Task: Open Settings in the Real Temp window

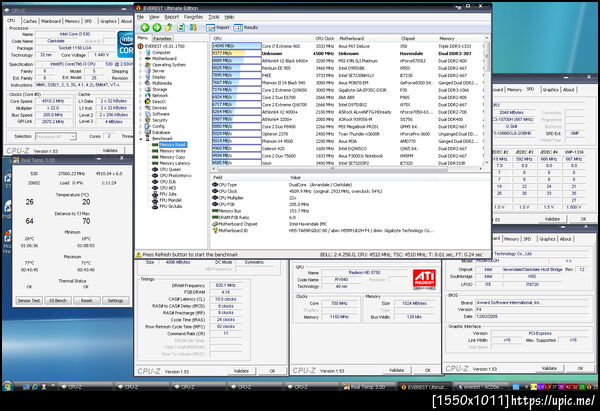Action: tap(115, 300)
